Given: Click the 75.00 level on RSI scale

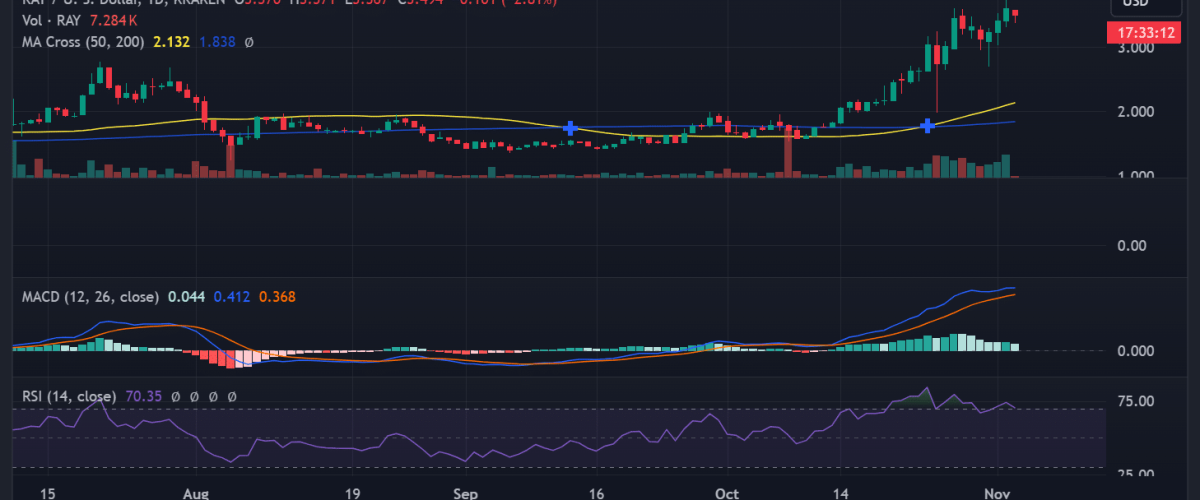Looking at the screenshot, I should (x=1137, y=401).
